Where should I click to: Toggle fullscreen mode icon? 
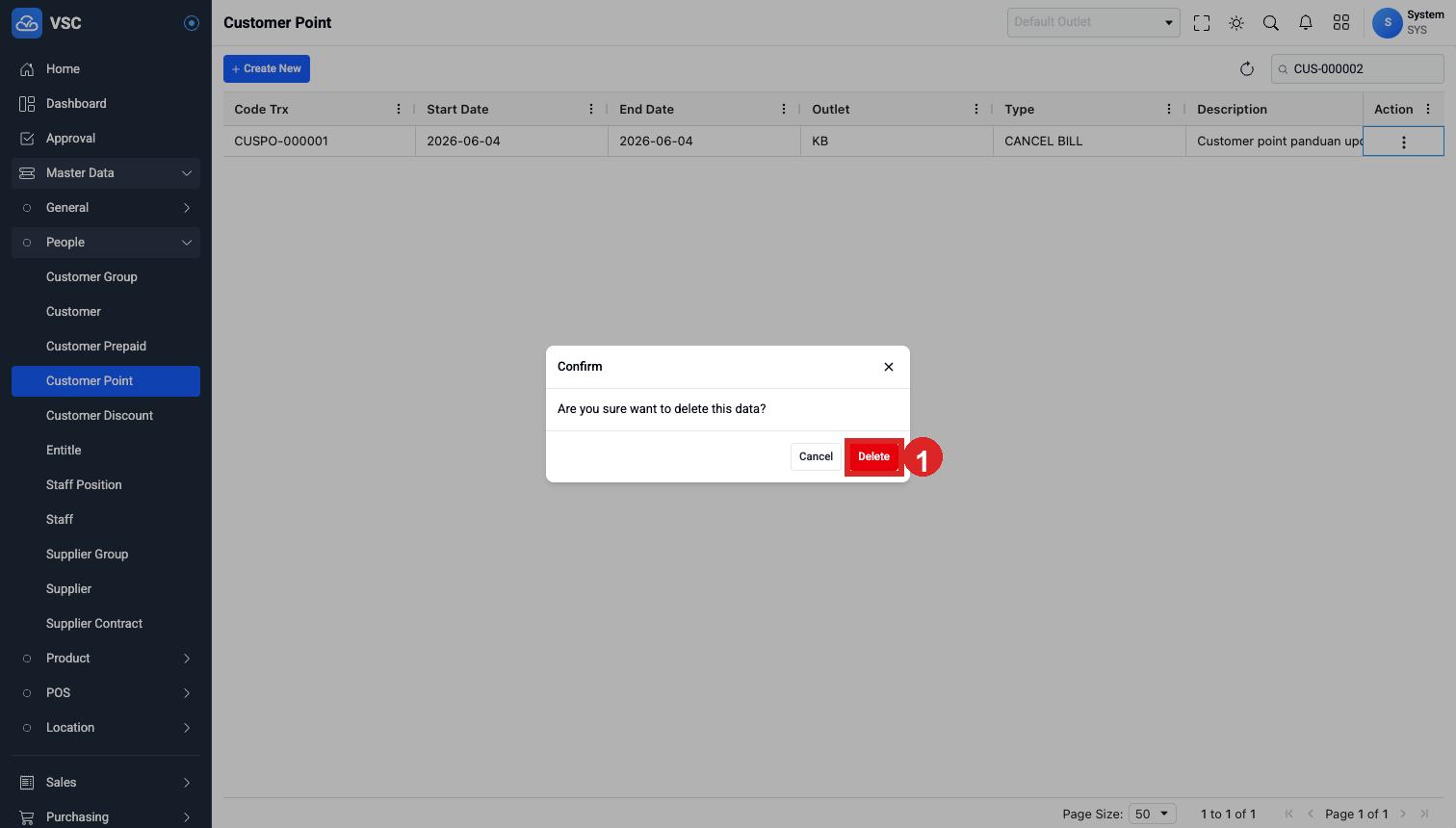(1202, 23)
